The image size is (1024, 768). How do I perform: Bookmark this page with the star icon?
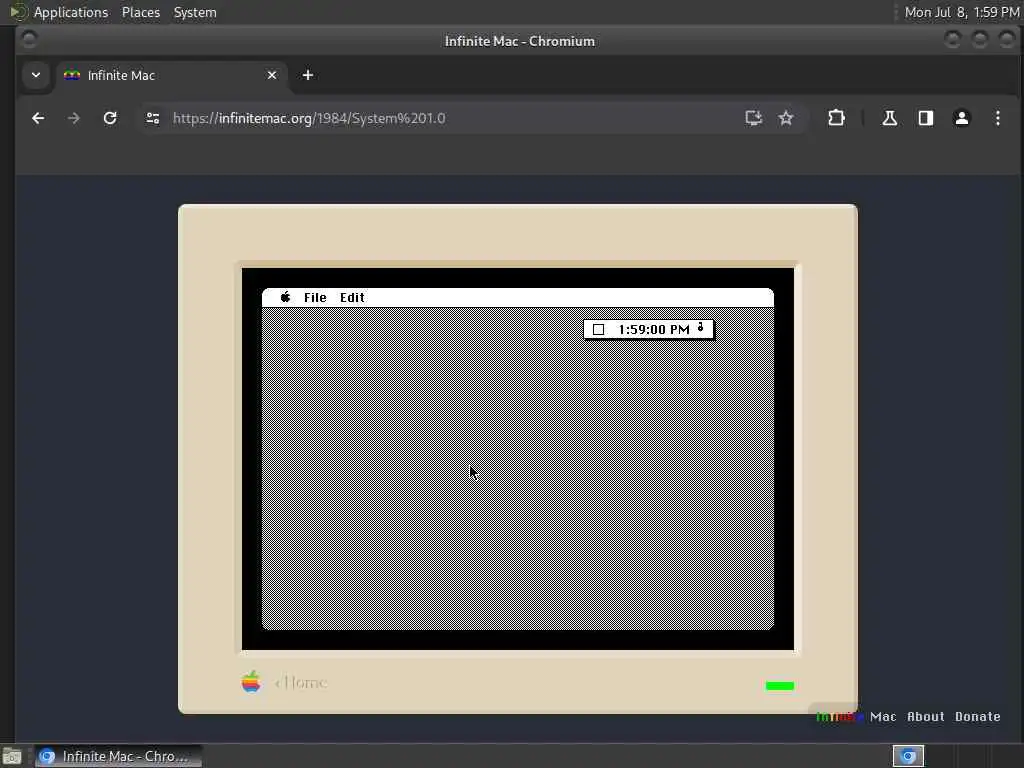(x=786, y=118)
